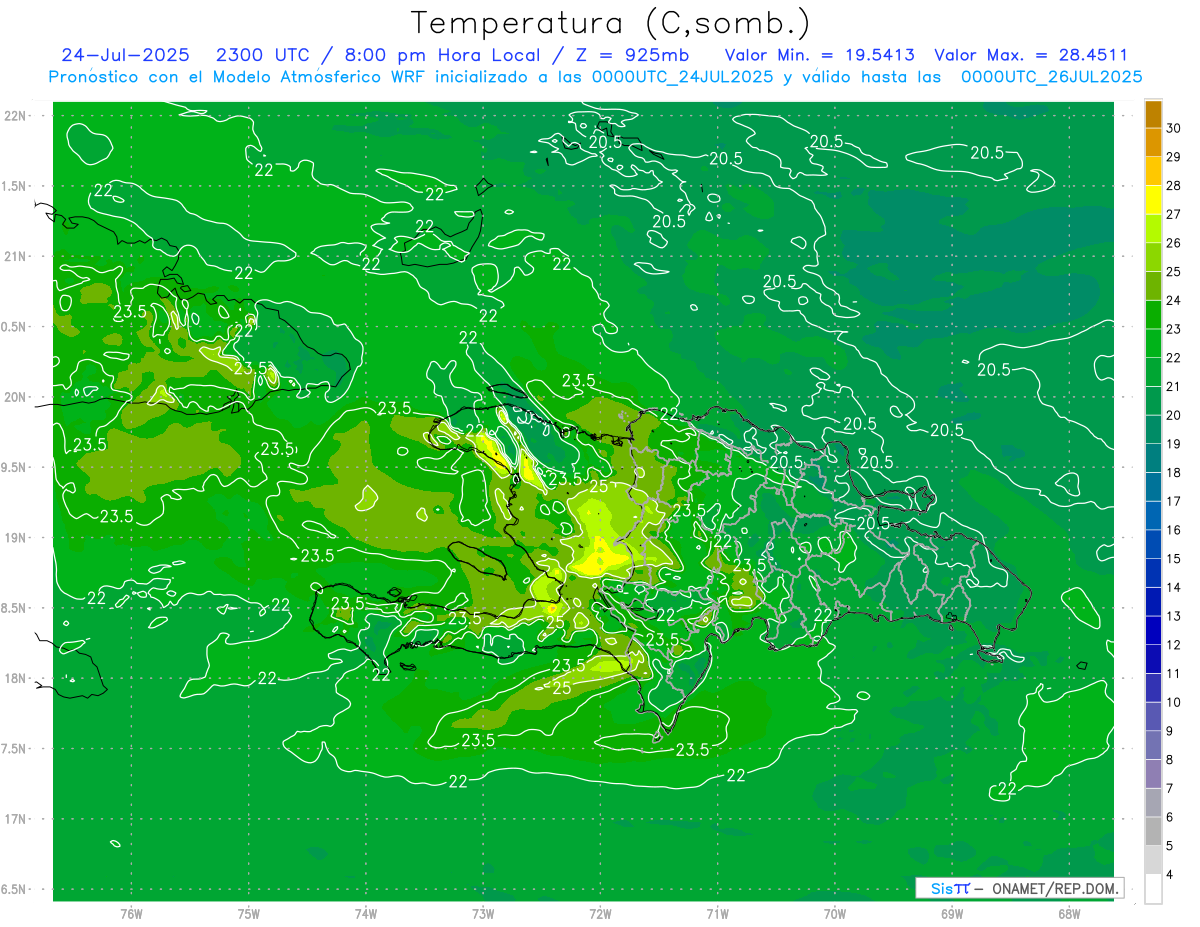
Task: Click the blue legend swatch between 14 and 15
Action: point(1153,573)
